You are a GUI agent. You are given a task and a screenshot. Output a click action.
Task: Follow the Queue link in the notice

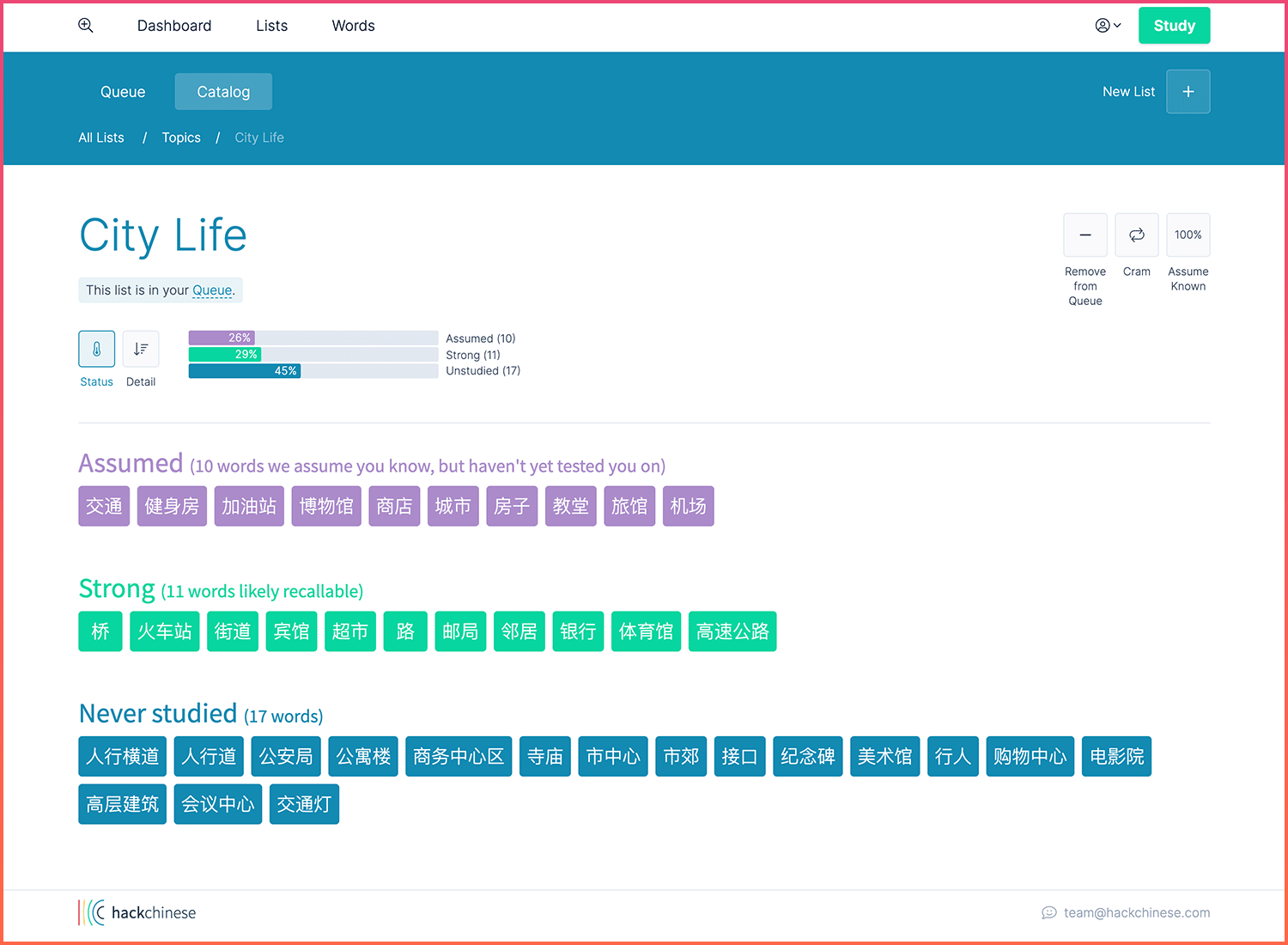tap(212, 290)
